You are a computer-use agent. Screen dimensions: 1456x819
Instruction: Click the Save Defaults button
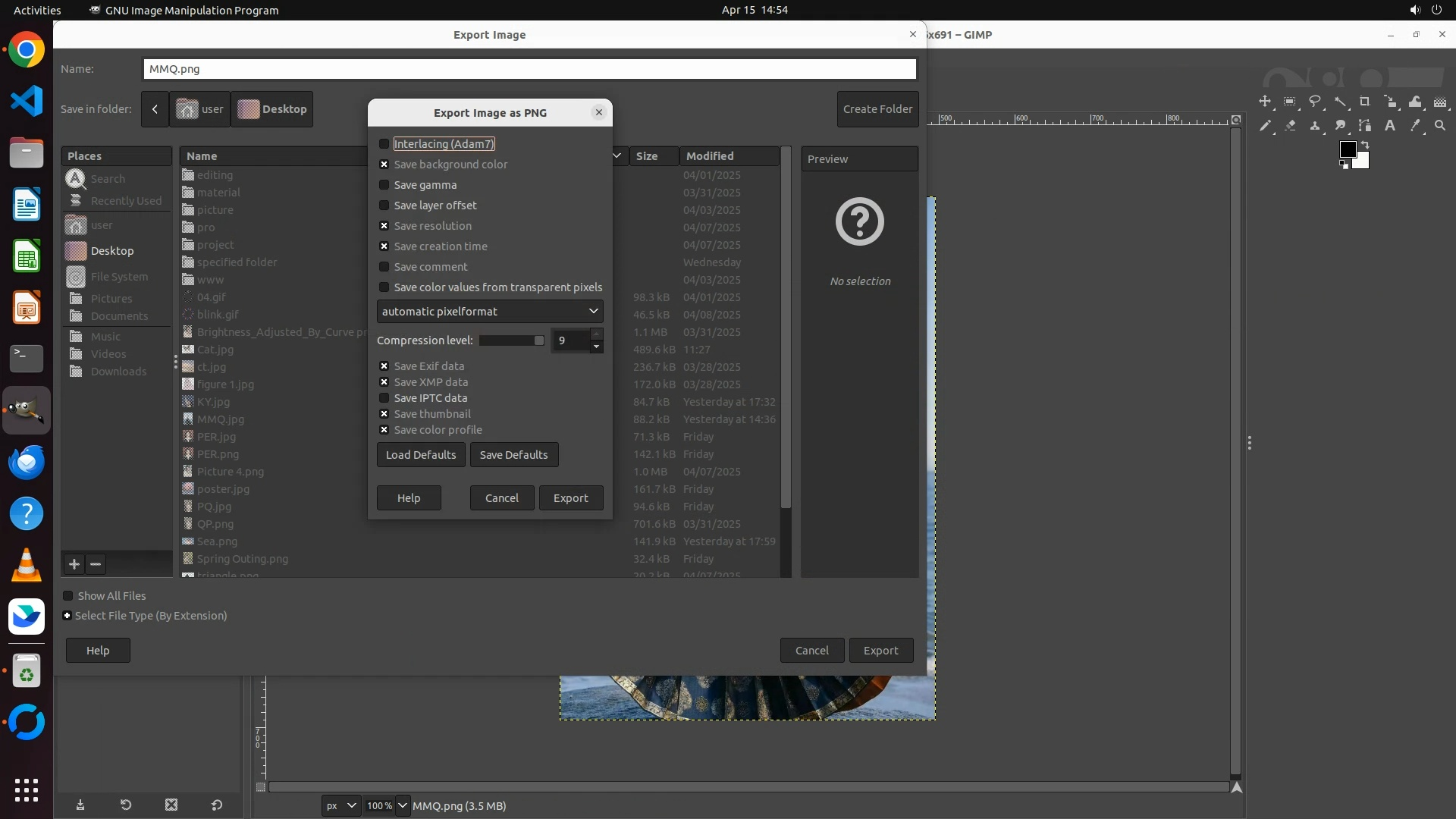513,455
